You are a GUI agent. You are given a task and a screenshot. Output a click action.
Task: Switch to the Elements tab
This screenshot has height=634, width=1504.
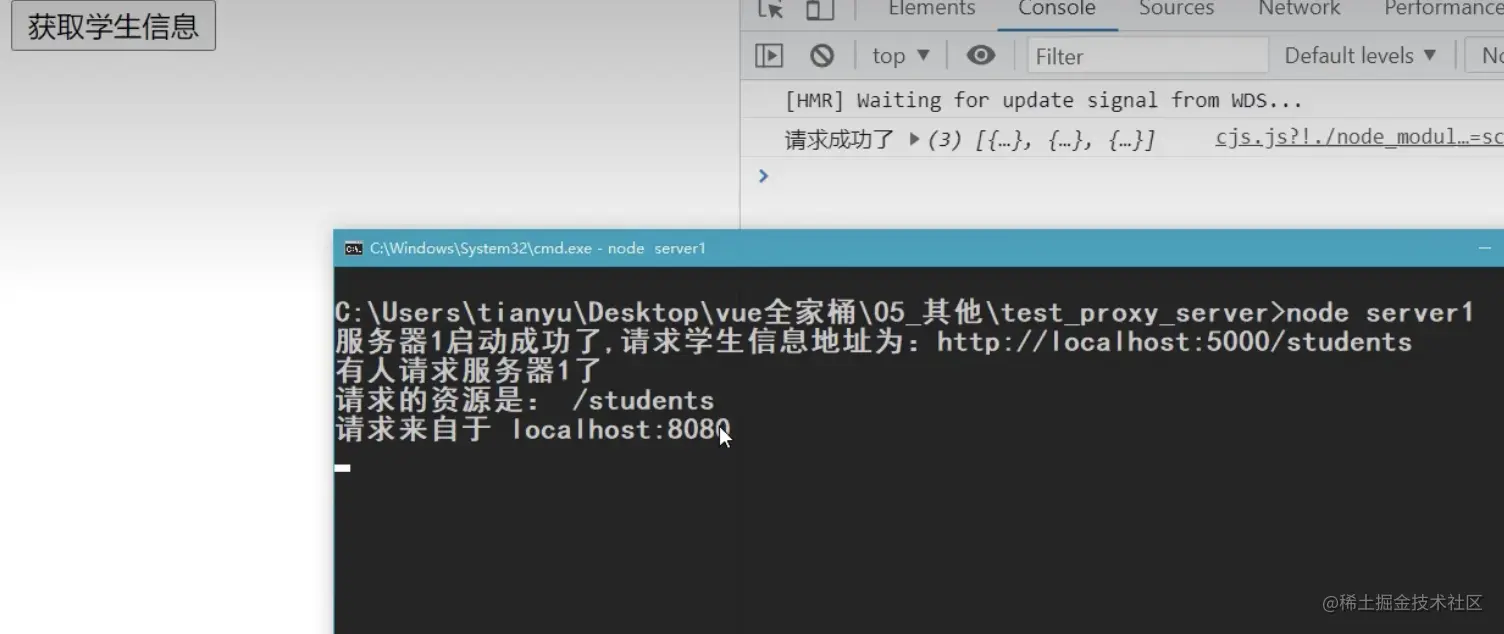click(931, 9)
